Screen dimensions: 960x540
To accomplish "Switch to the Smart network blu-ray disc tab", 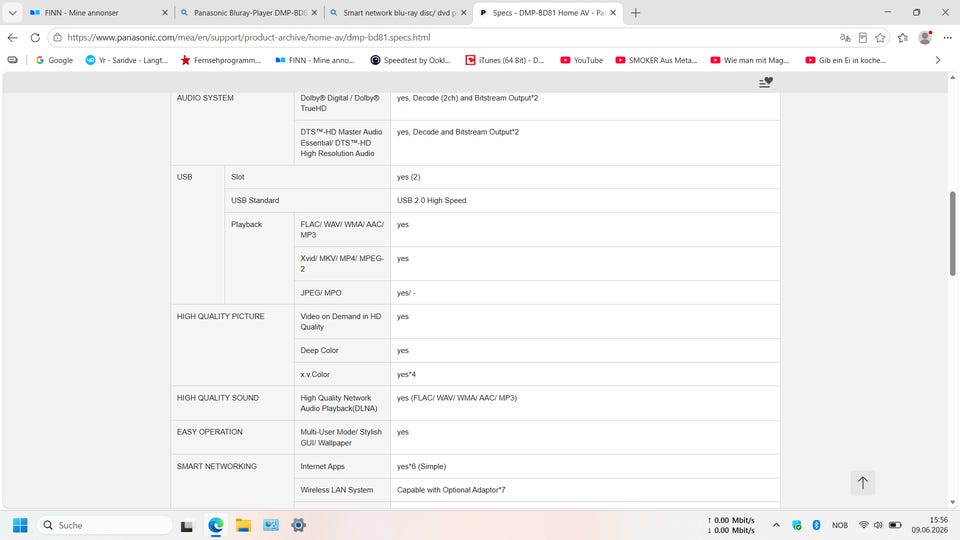I will (398, 12).
